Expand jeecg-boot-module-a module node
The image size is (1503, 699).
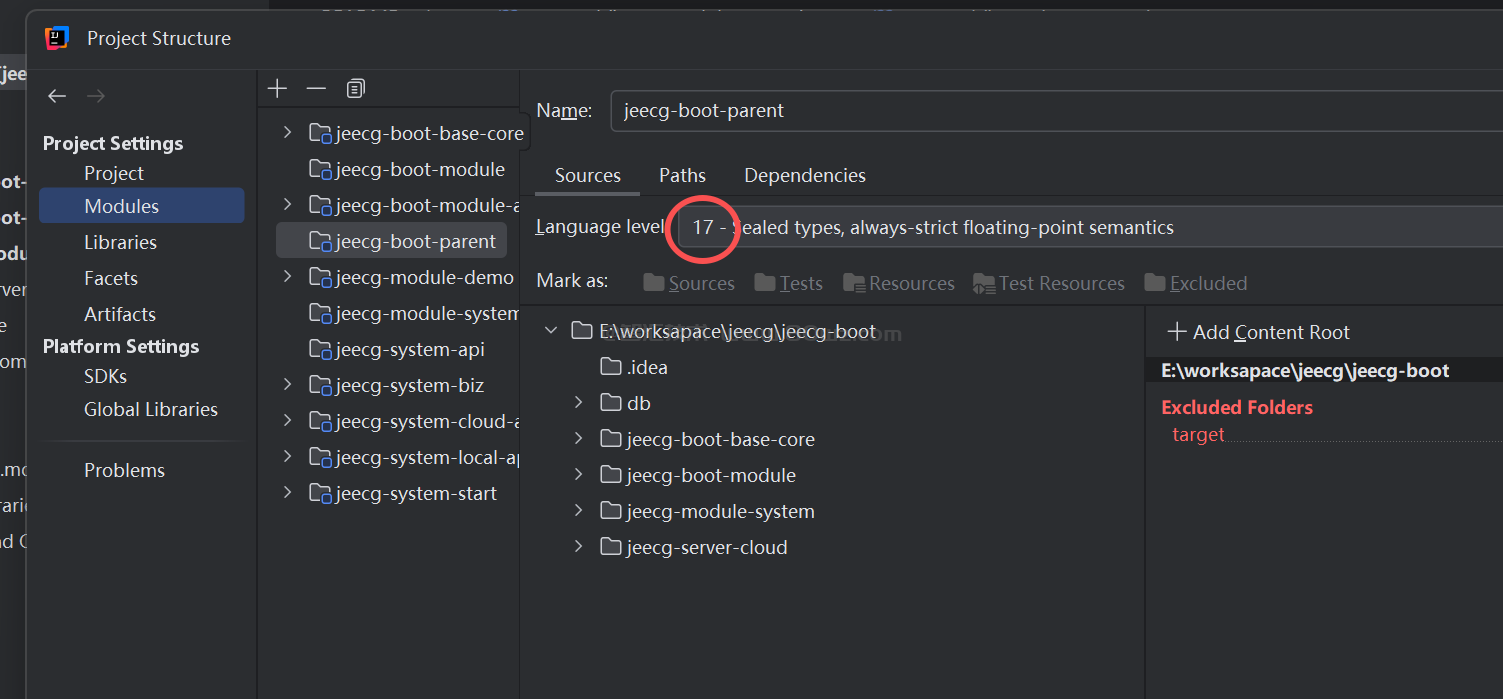[x=288, y=204]
